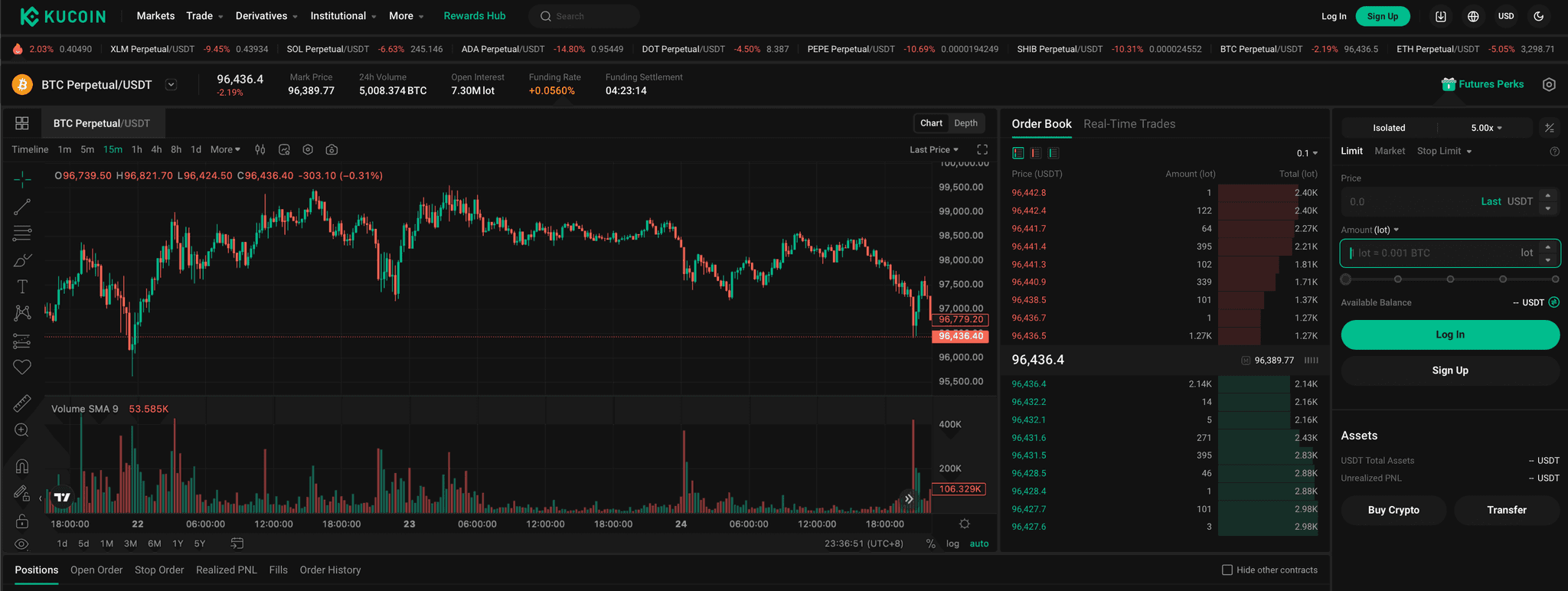Open the calculator icon in order panel
The width and height of the screenshot is (1568, 591).
(x=1550, y=128)
